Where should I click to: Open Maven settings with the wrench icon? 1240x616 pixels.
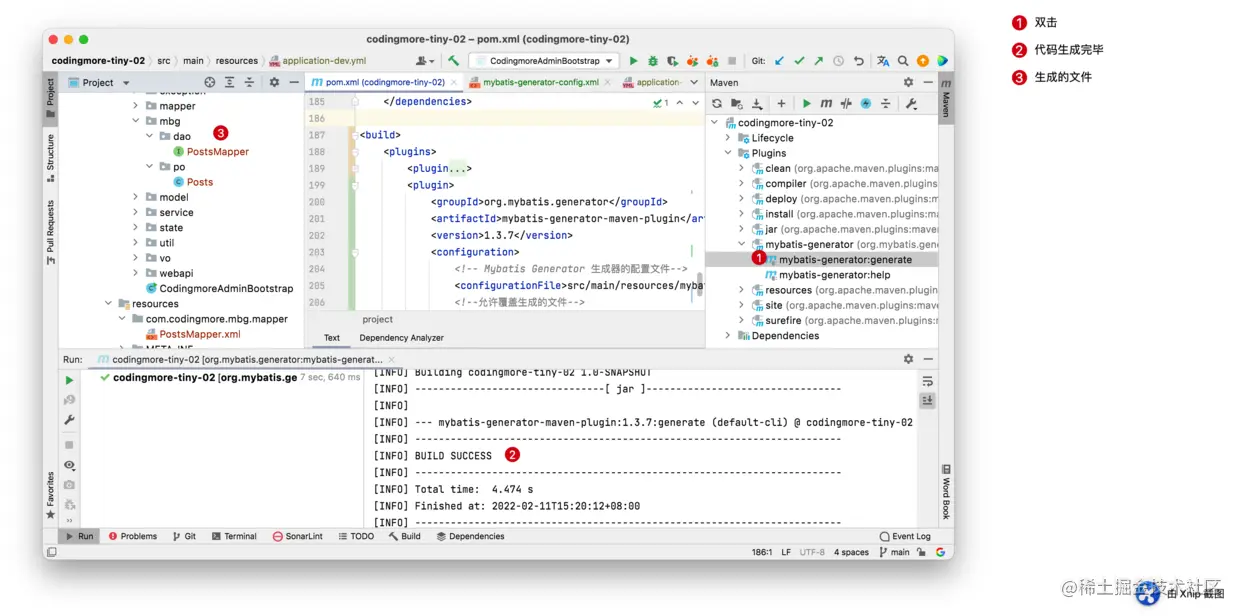click(x=911, y=104)
